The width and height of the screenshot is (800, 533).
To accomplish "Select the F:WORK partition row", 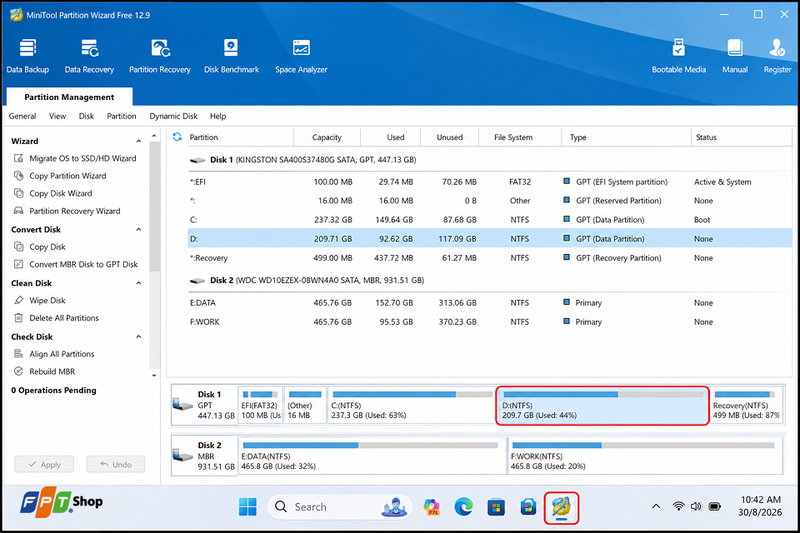I will [490, 322].
